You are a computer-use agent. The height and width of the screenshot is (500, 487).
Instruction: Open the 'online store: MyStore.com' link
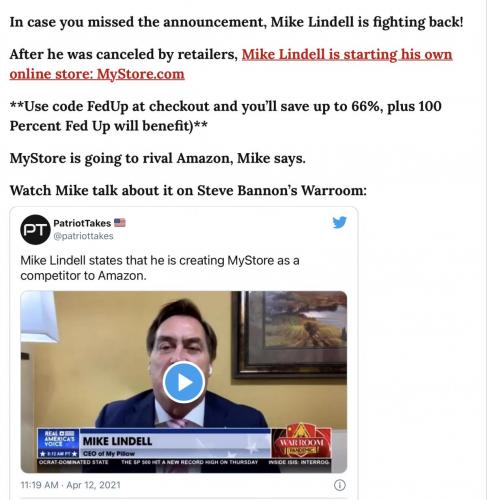97,74
